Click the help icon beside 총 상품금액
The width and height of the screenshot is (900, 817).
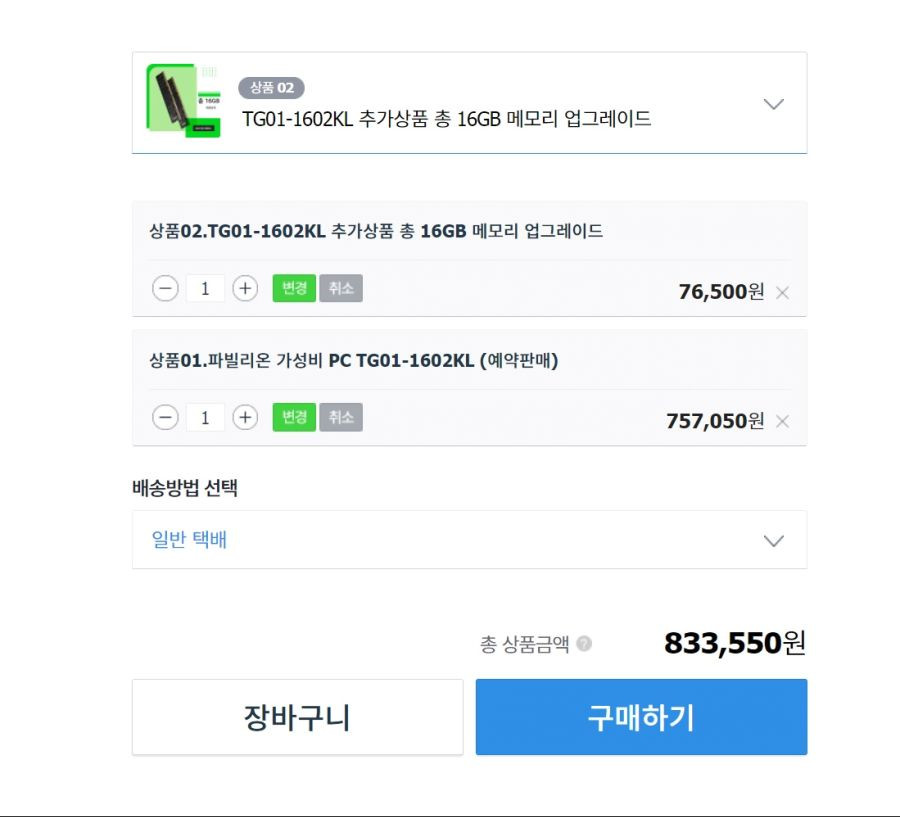click(x=584, y=644)
